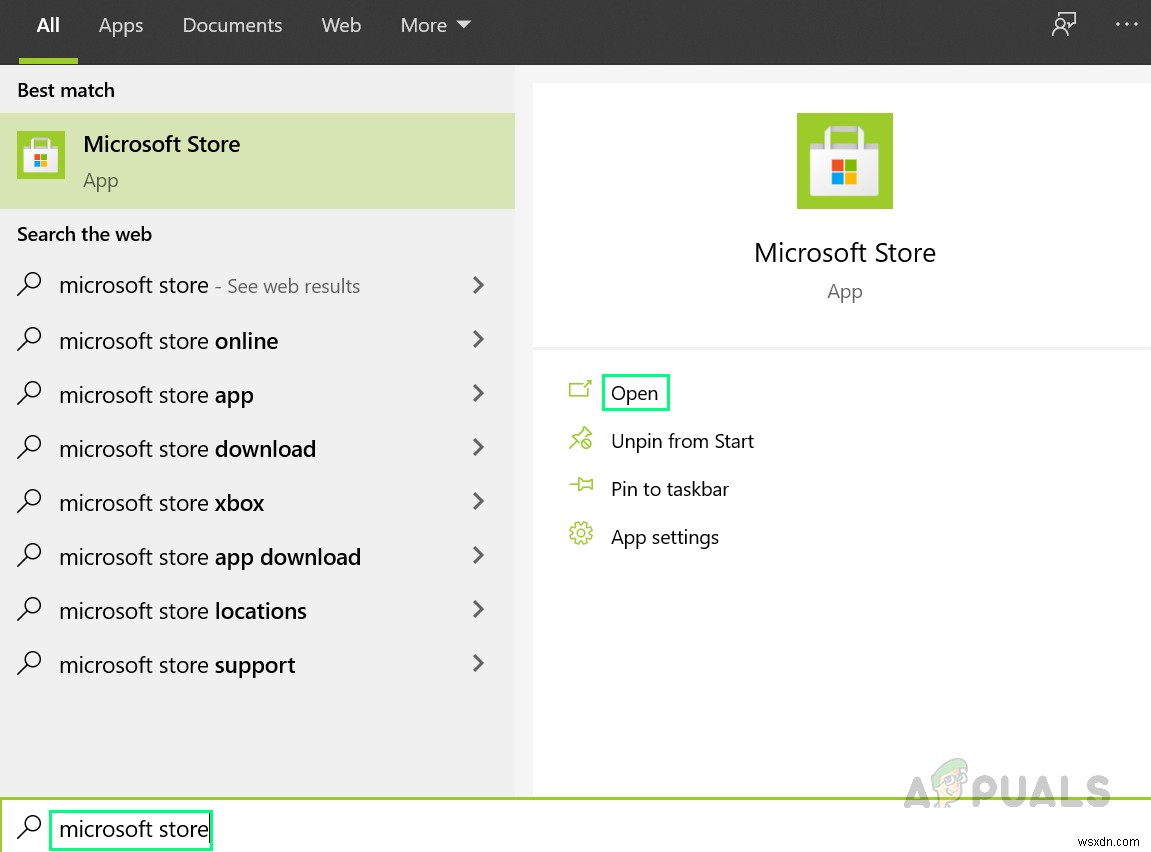Select Unpin from Start
This screenshot has width=1151, height=852.
point(682,441)
